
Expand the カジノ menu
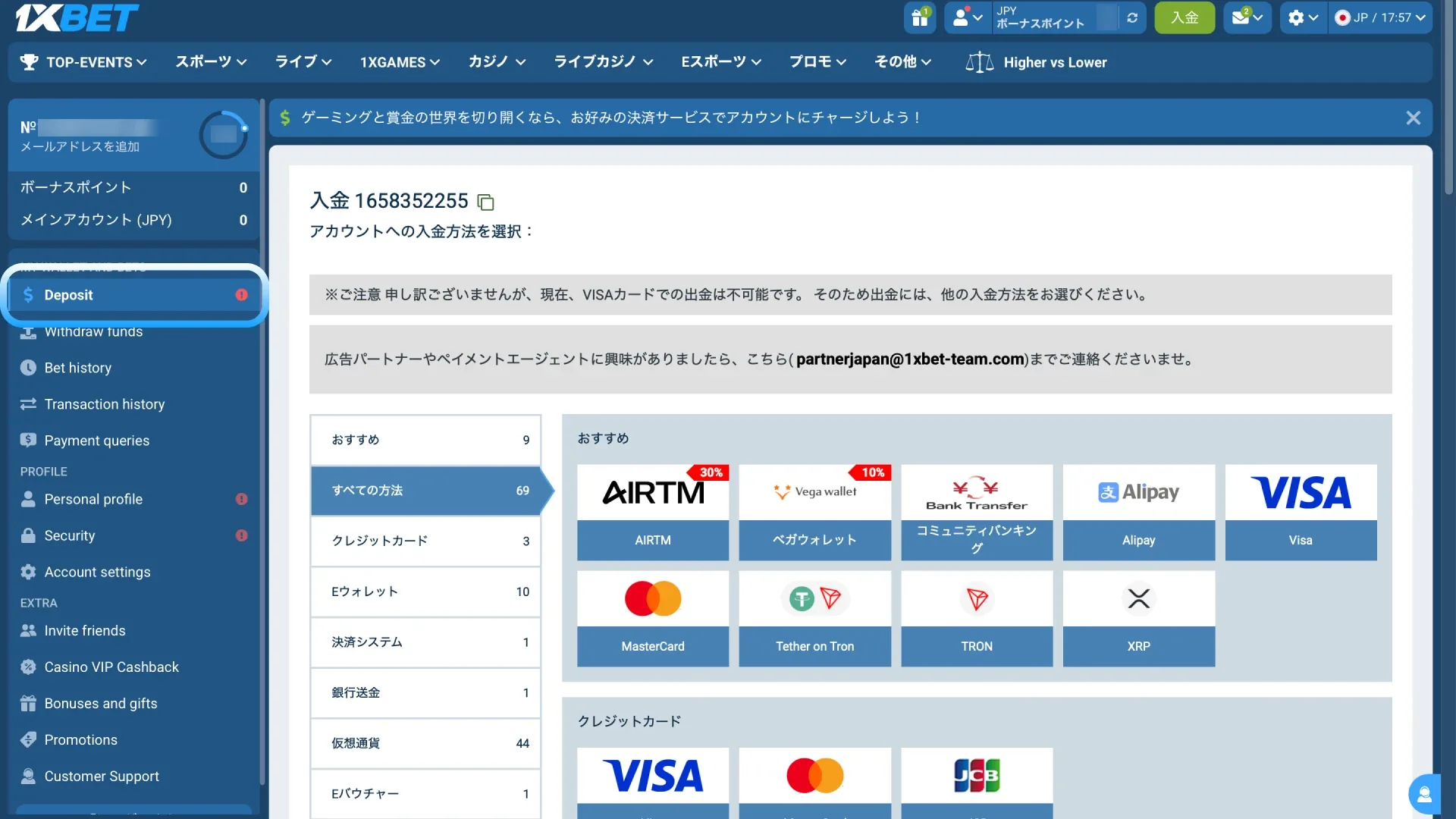click(x=497, y=62)
